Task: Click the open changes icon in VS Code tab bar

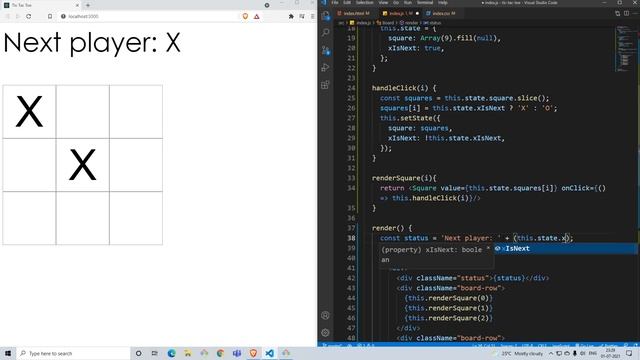Action: pos(618,13)
